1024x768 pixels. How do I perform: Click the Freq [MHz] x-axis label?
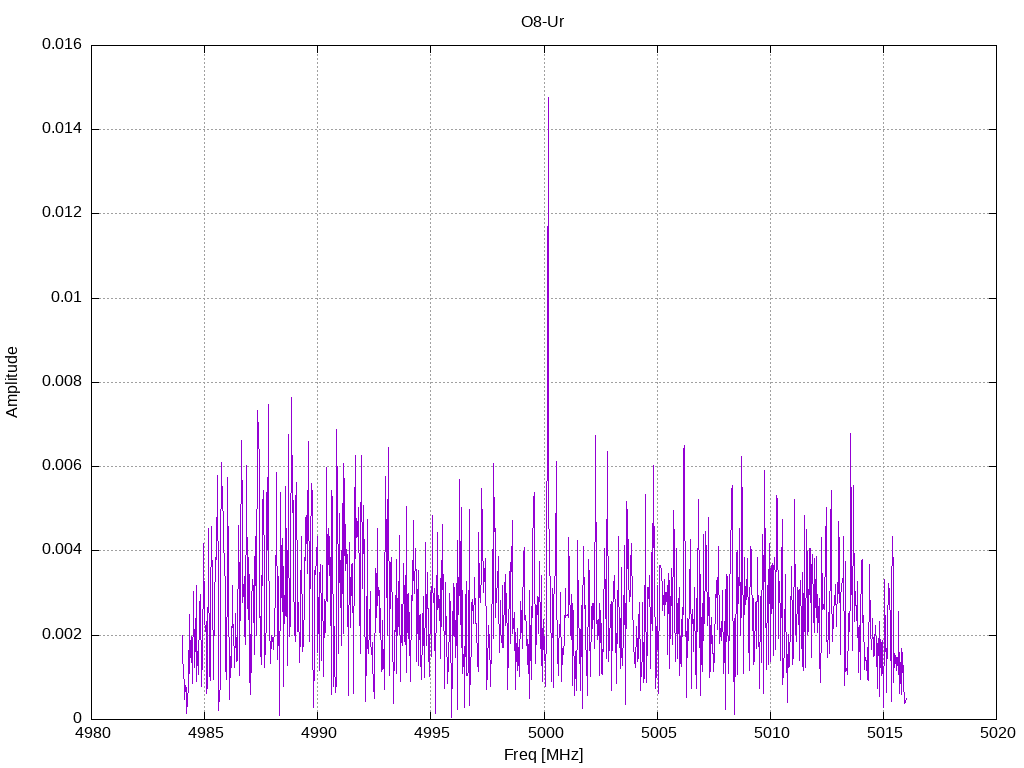coord(543,754)
